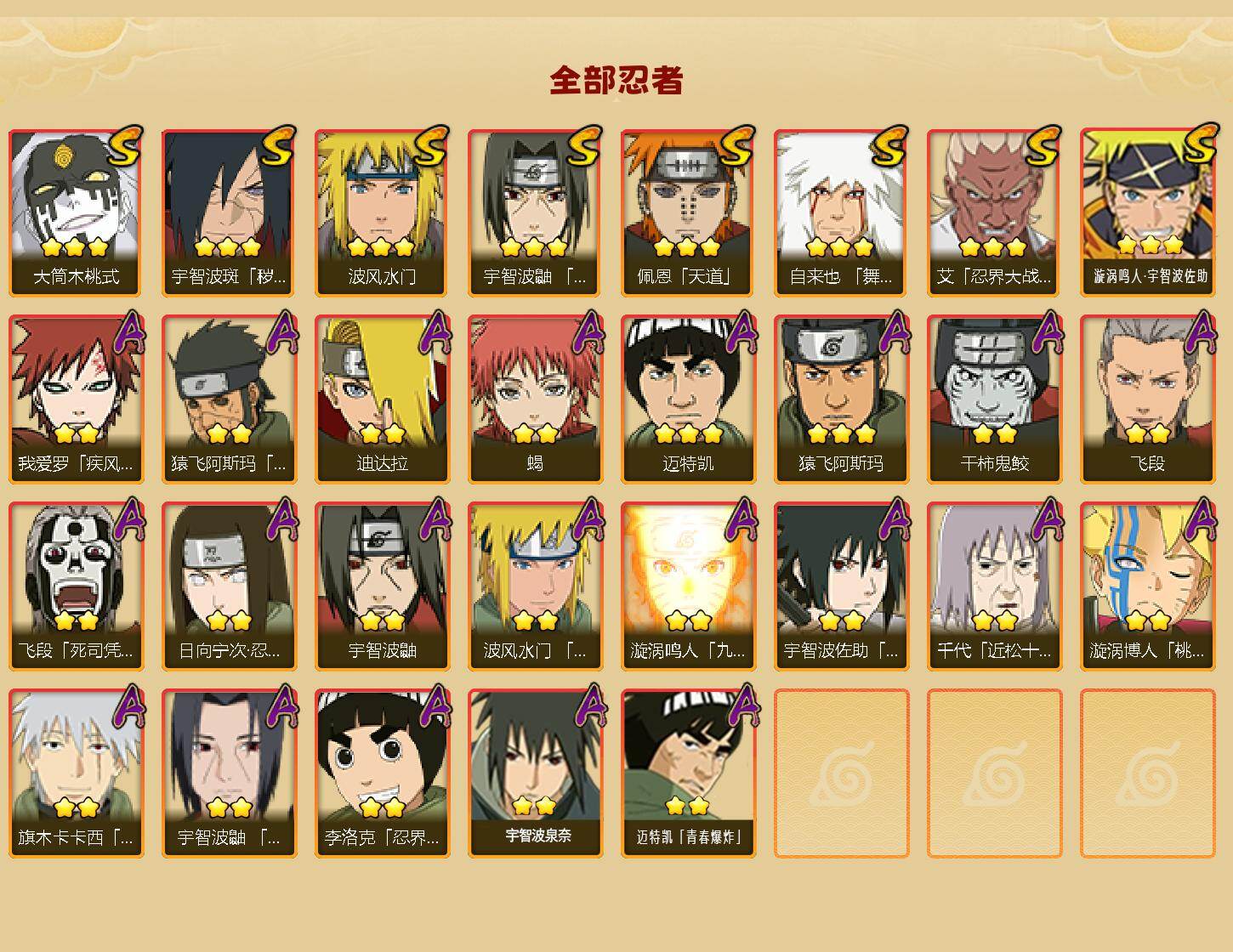
Task: Open the 蝎 ninja card
Action: pyautogui.click(x=535, y=399)
